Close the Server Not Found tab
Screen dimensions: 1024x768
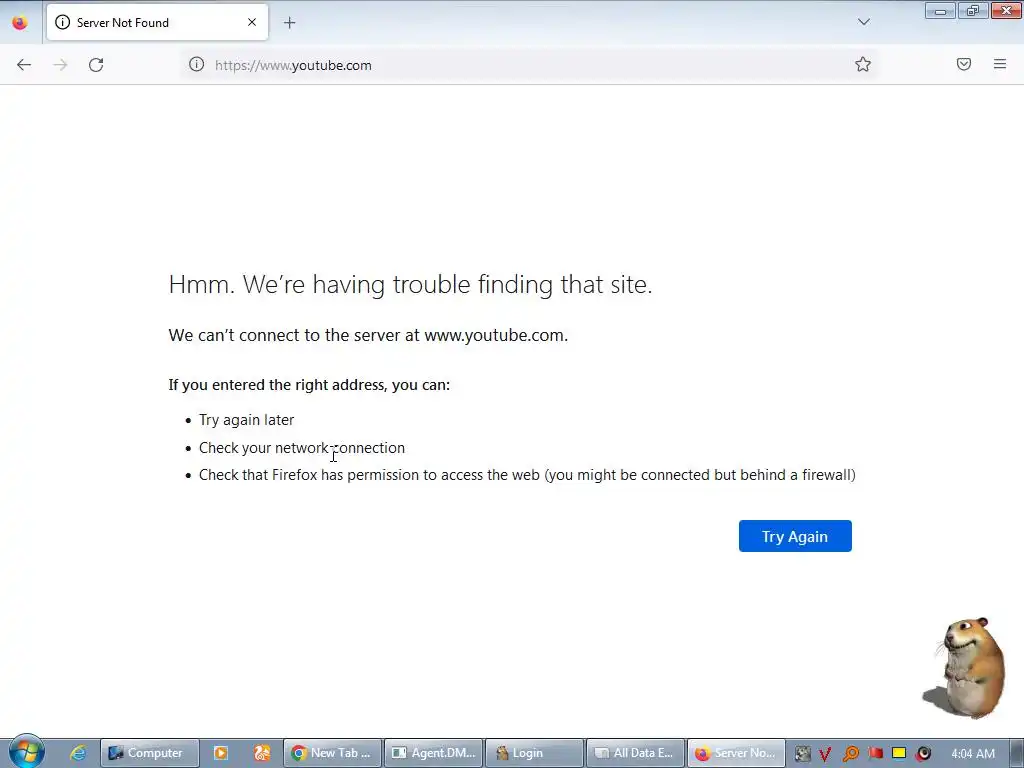[252, 22]
